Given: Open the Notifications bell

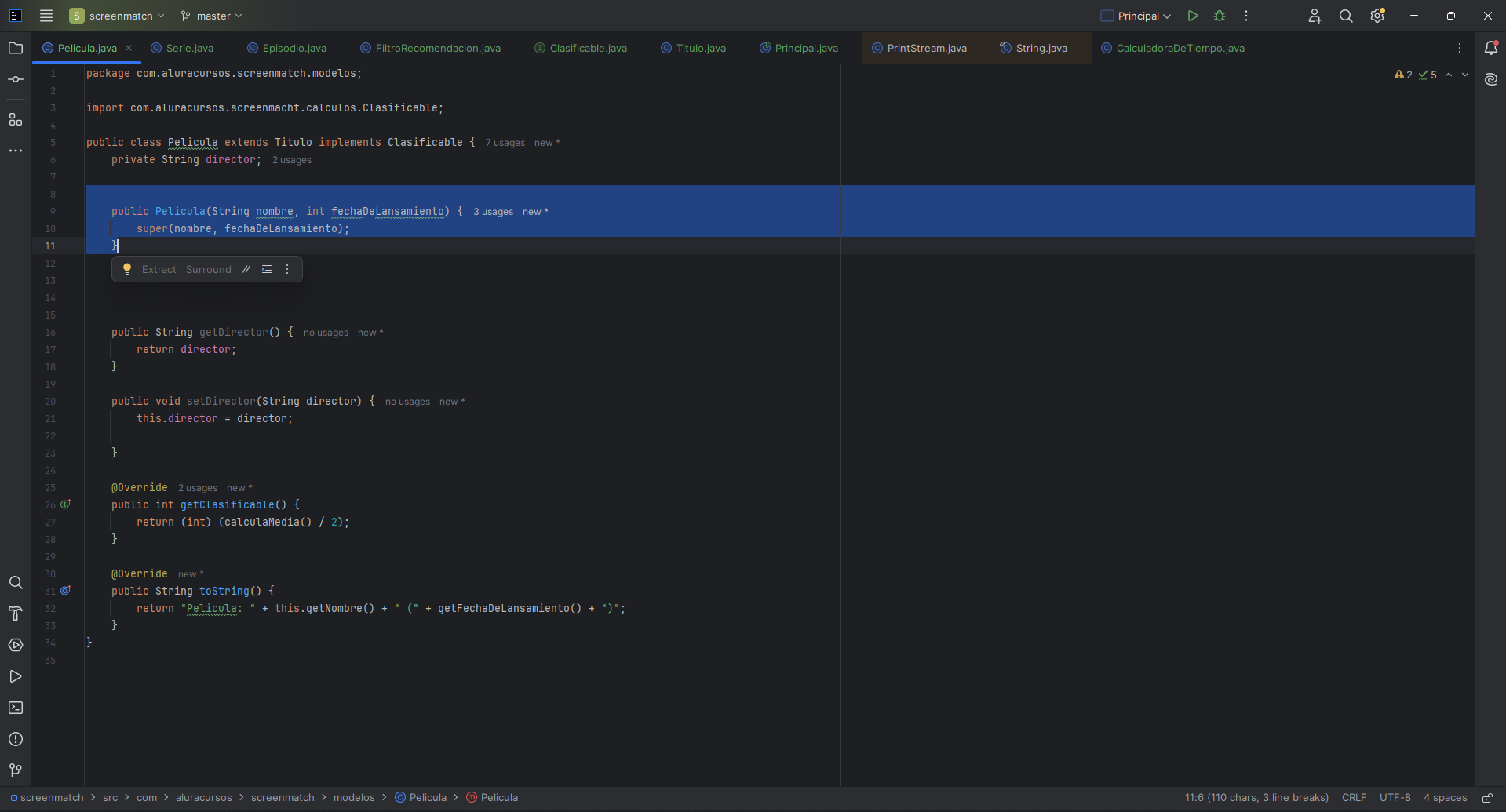Looking at the screenshot, I should [x=1491, y=48].
